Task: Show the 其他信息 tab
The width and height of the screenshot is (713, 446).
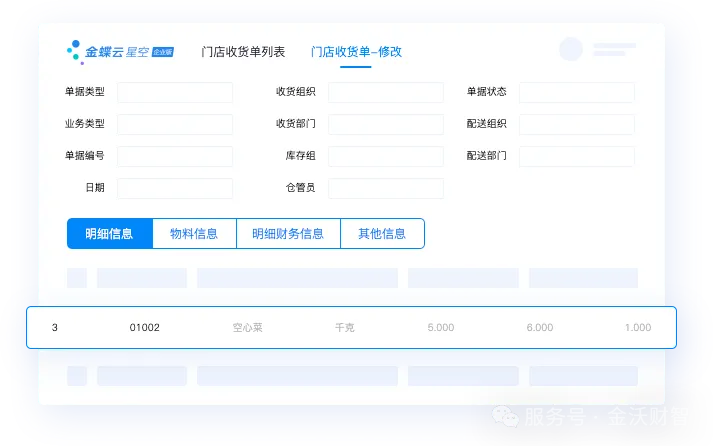Action: (382, 234)
